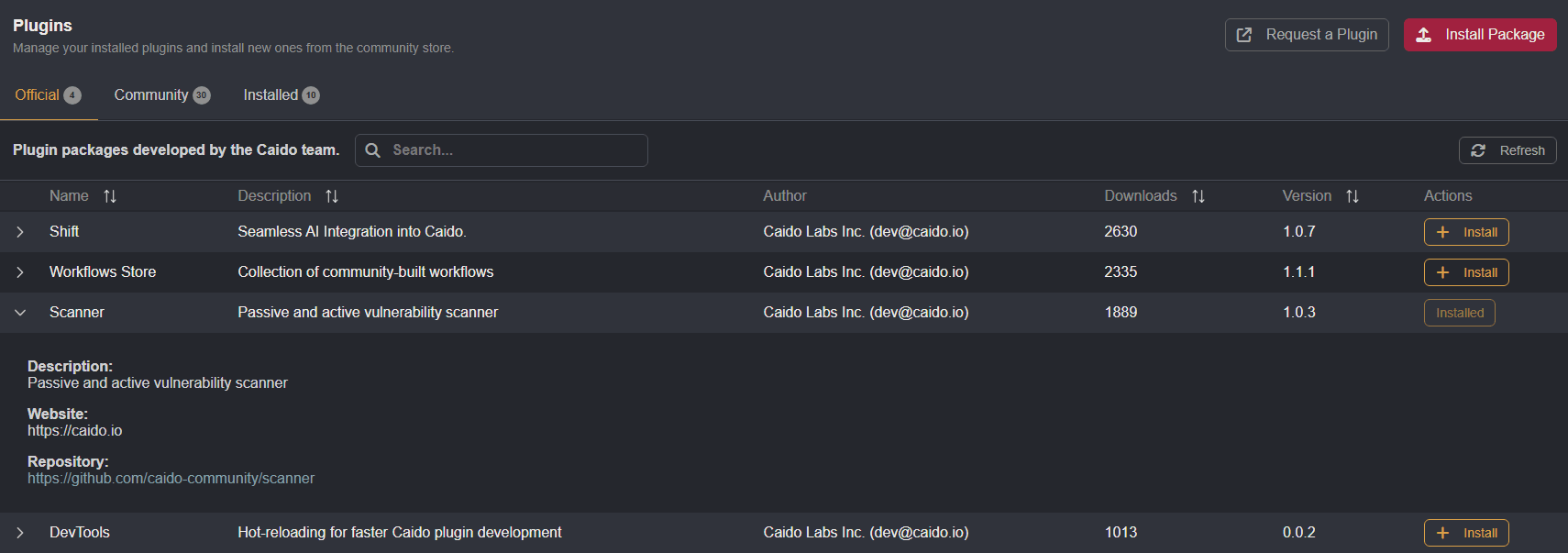Click the external-link icon on Request a Plugin

tap(1243, 34)
